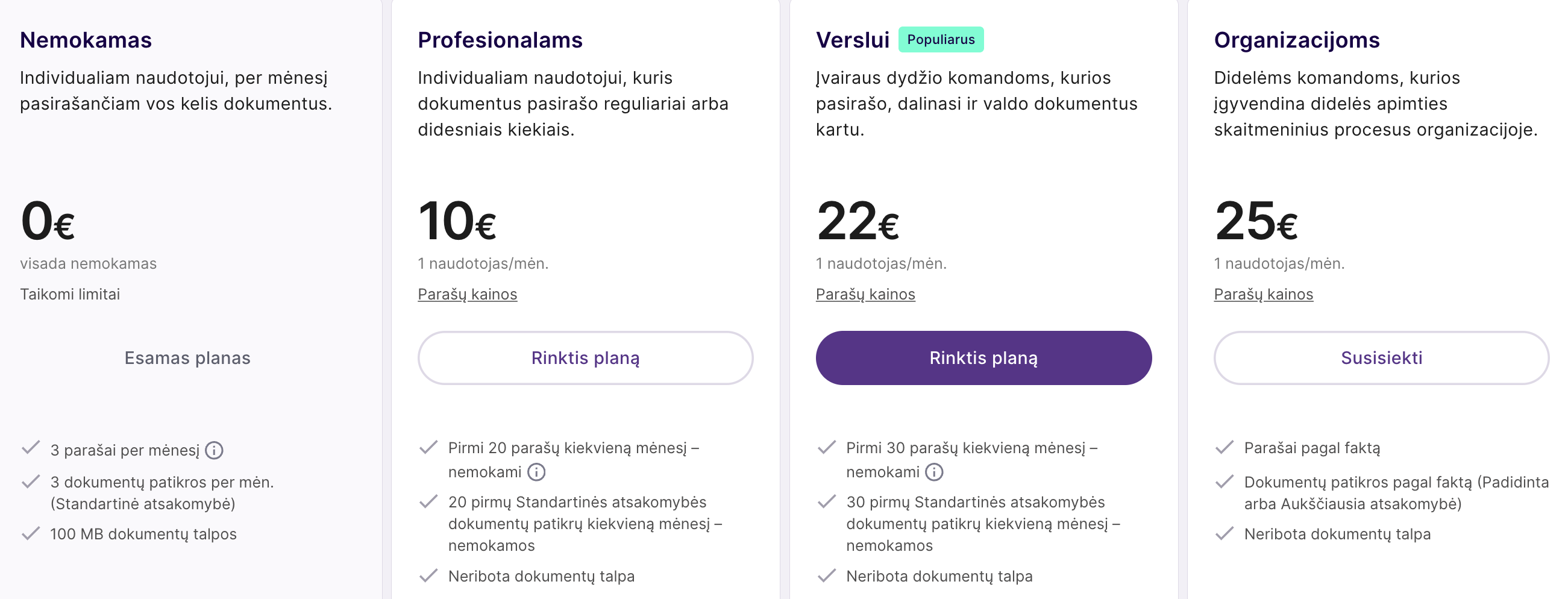Click checkmark beside Parašai pagal faktą
Image resolution: width=1568 pixels, height=599 pixels.
pyautogui.click(x=1224, y=448)
